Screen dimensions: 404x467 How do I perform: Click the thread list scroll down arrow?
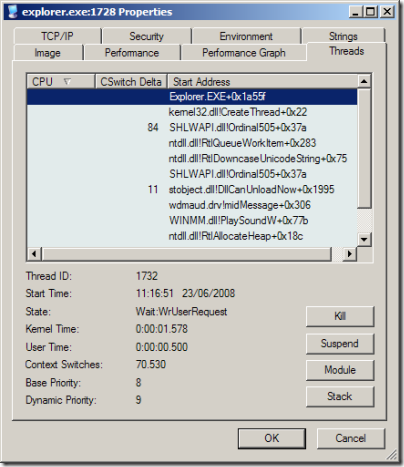pos(364,239)
